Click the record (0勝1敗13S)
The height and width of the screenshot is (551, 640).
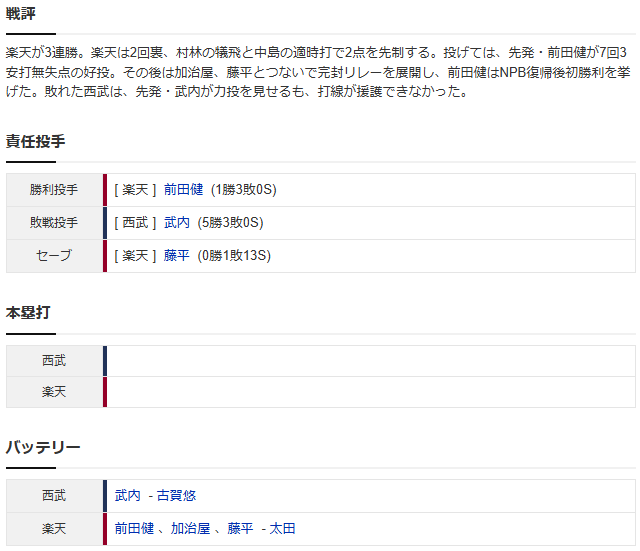234,256
